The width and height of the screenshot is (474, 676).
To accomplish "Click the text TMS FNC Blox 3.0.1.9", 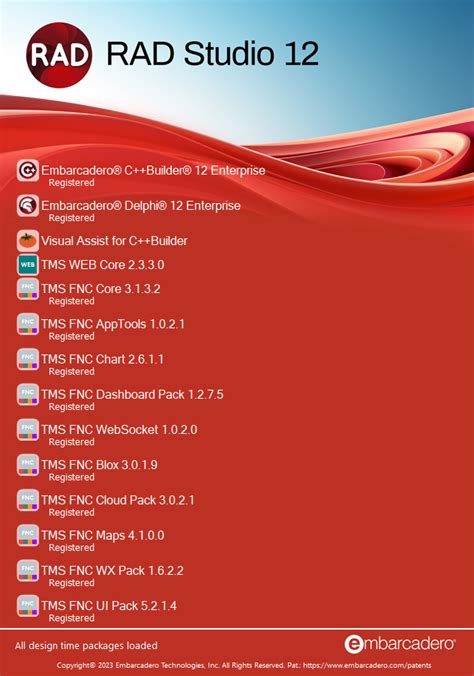I will (x=99, y=465).
